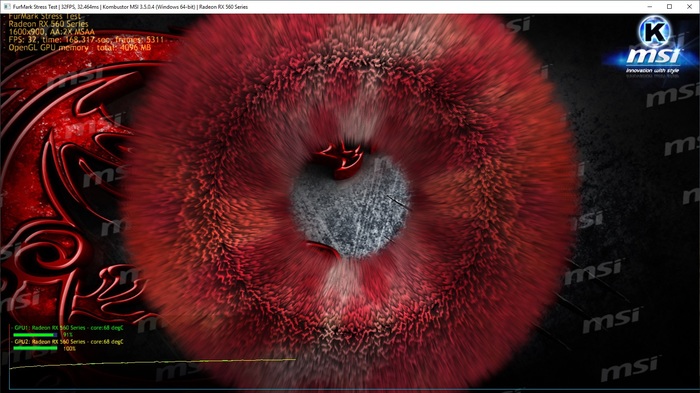Click the GPU1 91% load bar
Viewport: 700px width, 393px height.
click(35, 334)
